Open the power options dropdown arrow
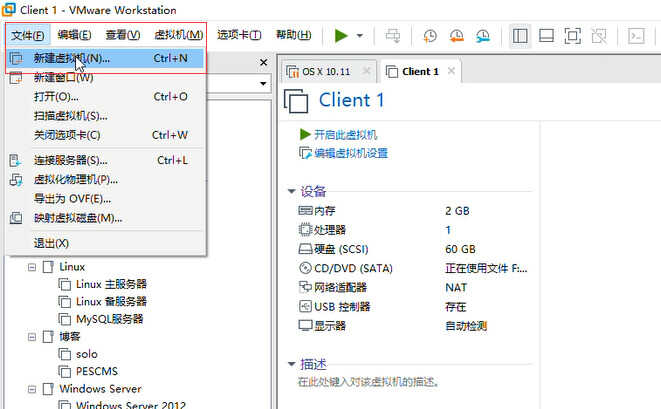 coord(360,36)
